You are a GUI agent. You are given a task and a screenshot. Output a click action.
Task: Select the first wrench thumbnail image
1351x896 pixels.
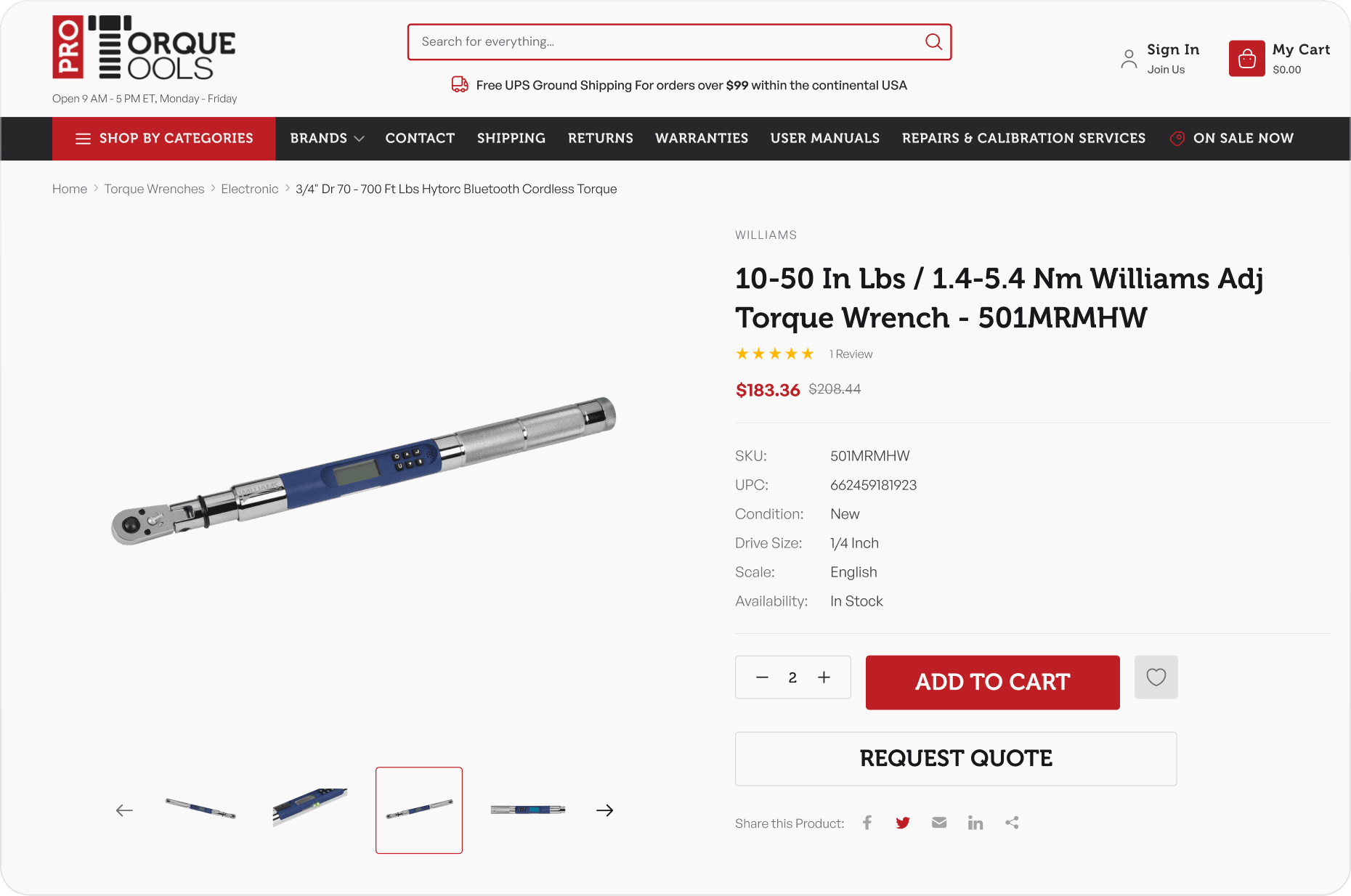pyautogui.click(x=200, y=810)
